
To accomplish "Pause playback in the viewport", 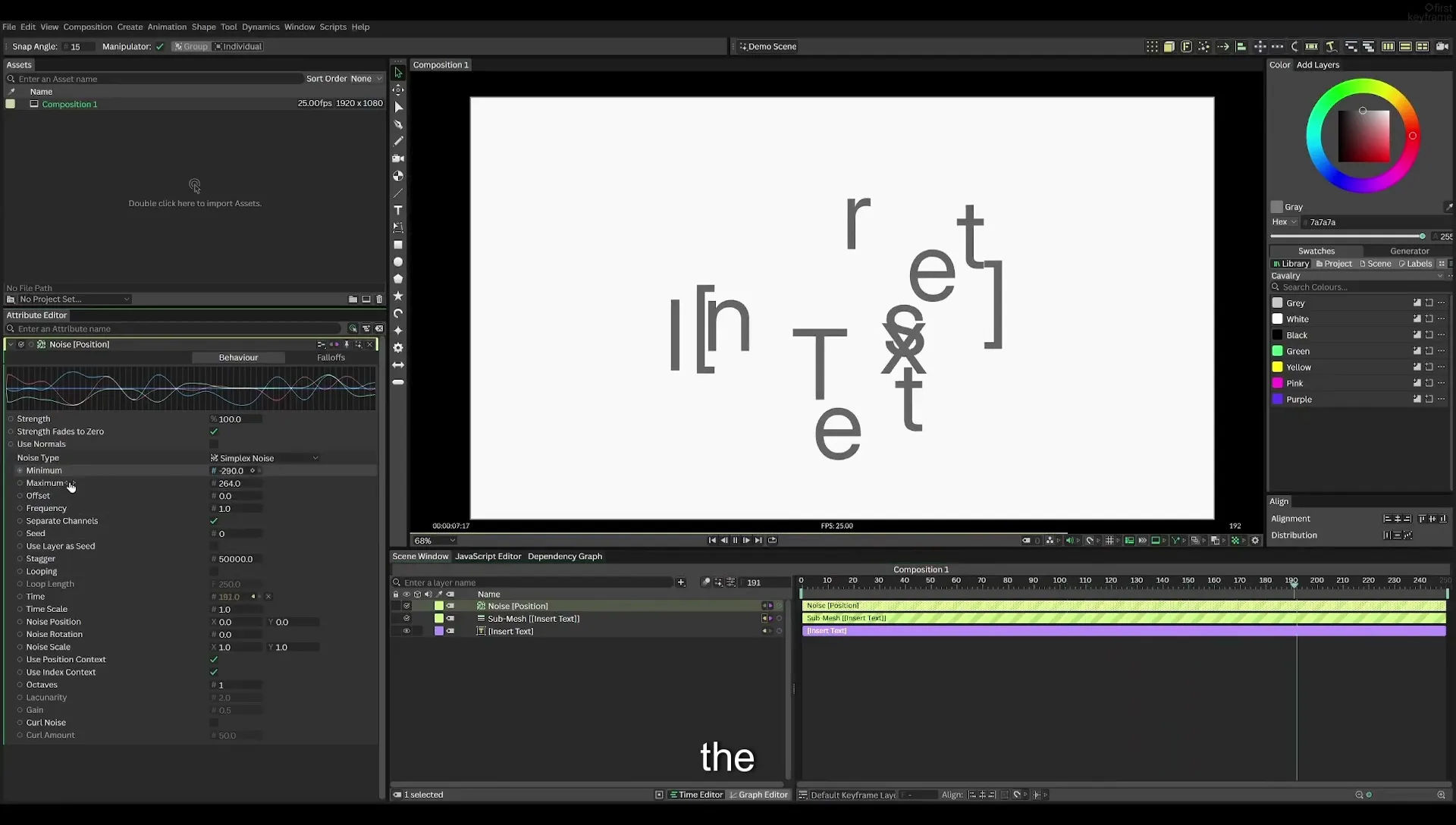I will pos(735,541).
